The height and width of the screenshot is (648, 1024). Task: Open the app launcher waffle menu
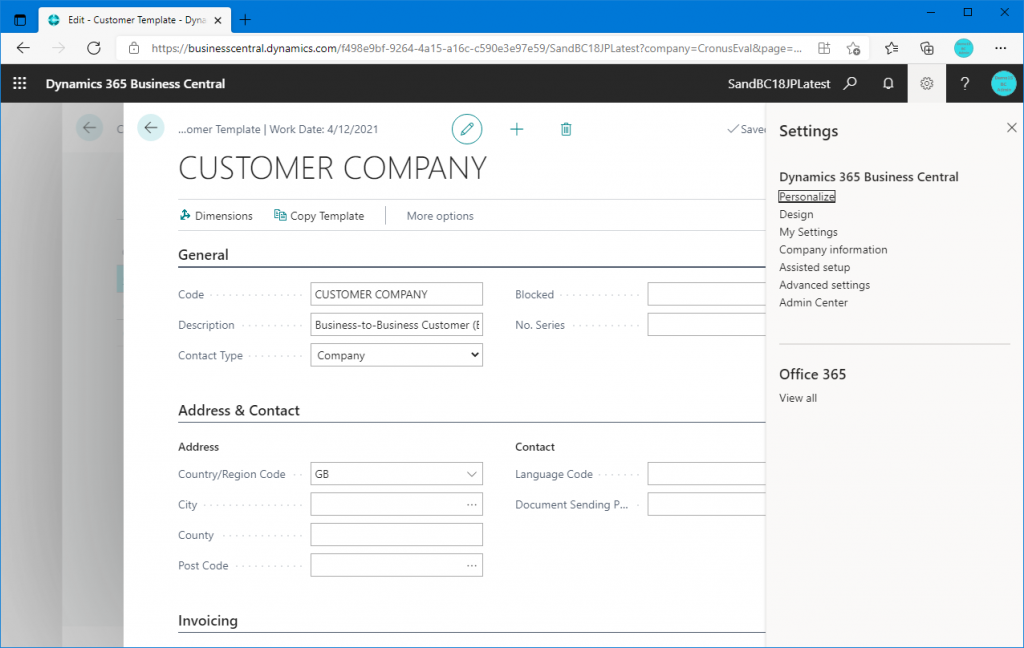(20, 84)
